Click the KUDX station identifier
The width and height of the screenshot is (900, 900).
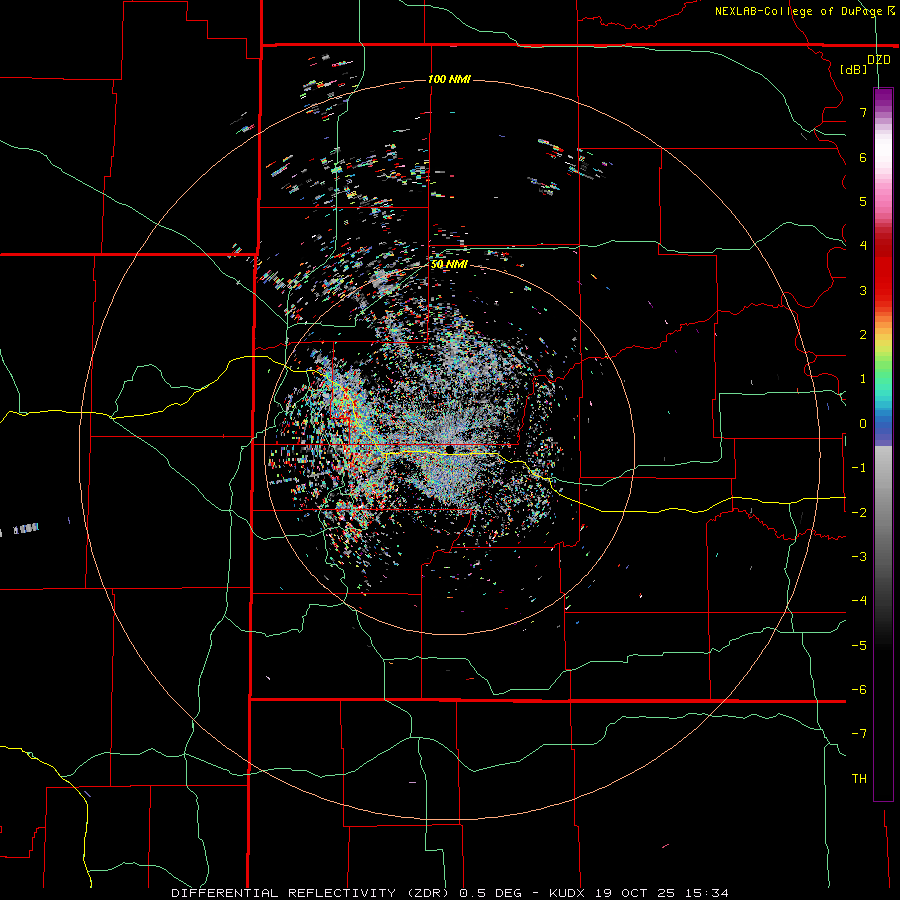click(x=567, y=893)
